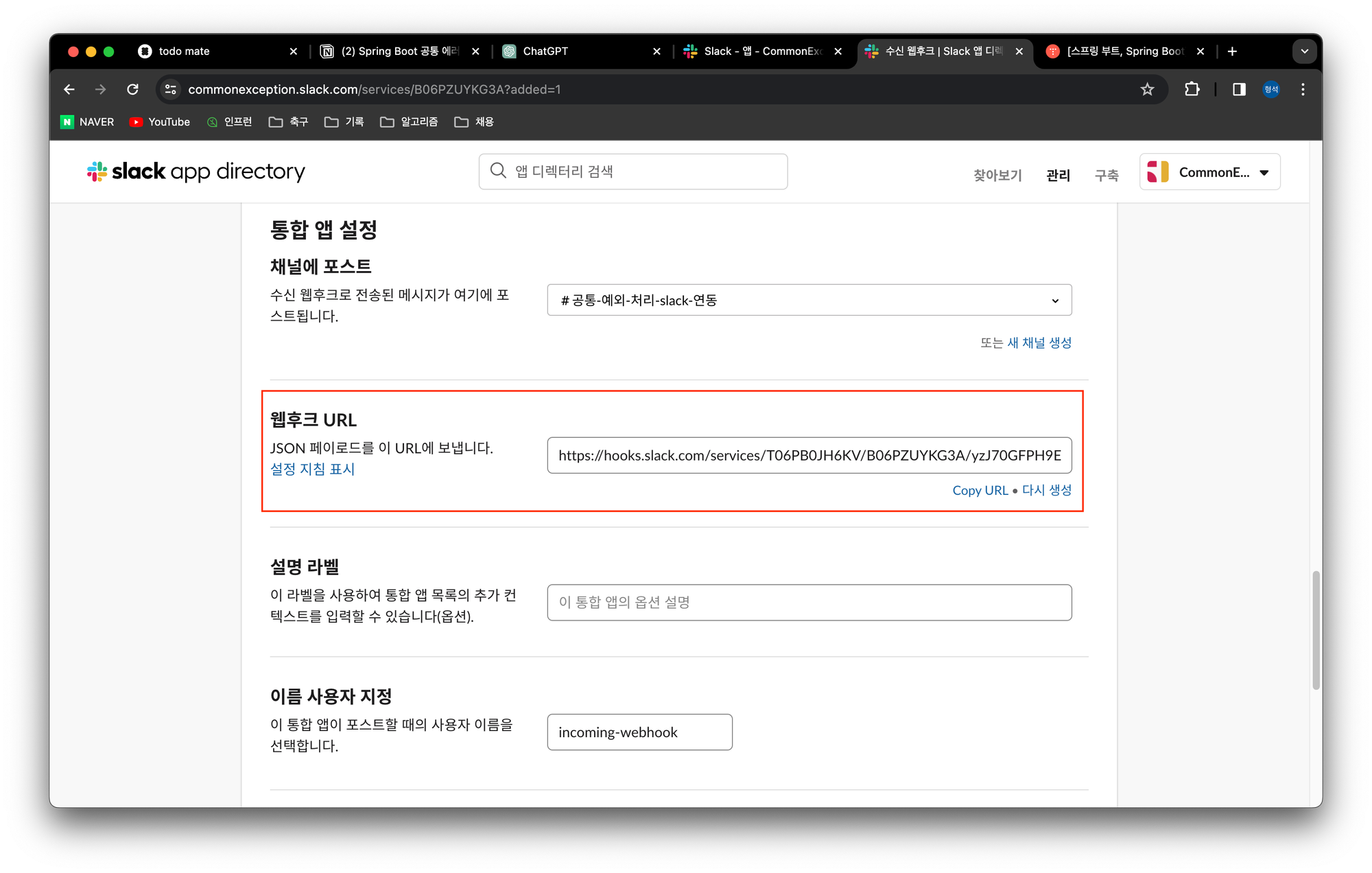Open the Chrome profile avatar

click(1271, 89)
